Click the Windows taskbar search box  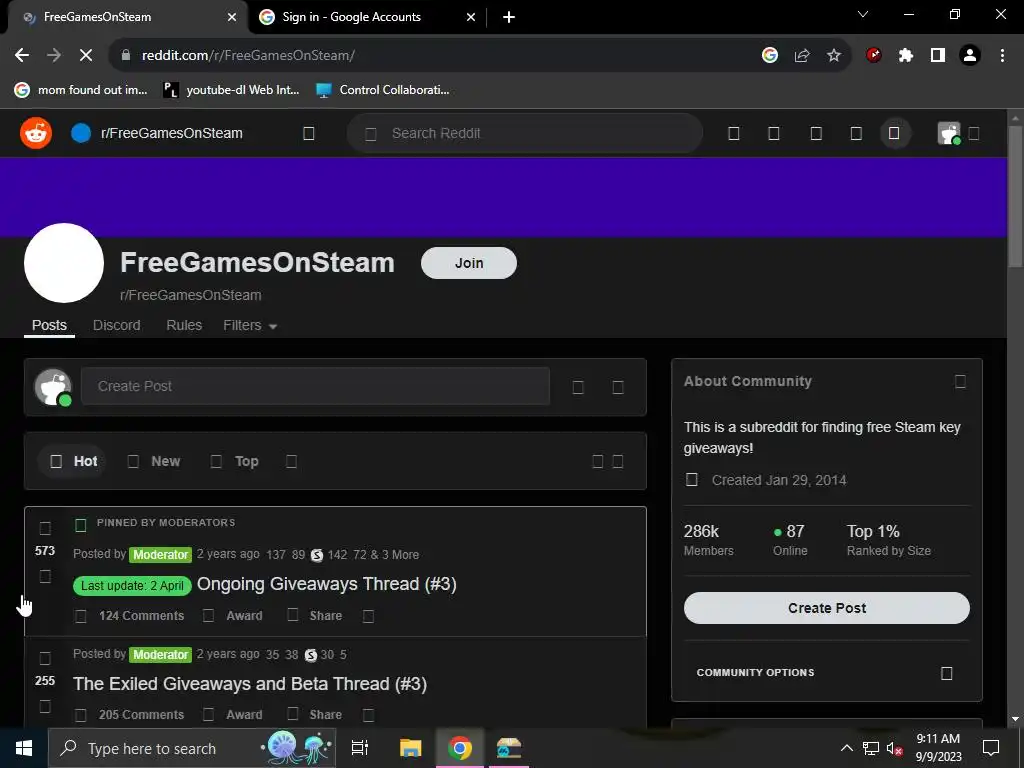[x=193, y=748]
